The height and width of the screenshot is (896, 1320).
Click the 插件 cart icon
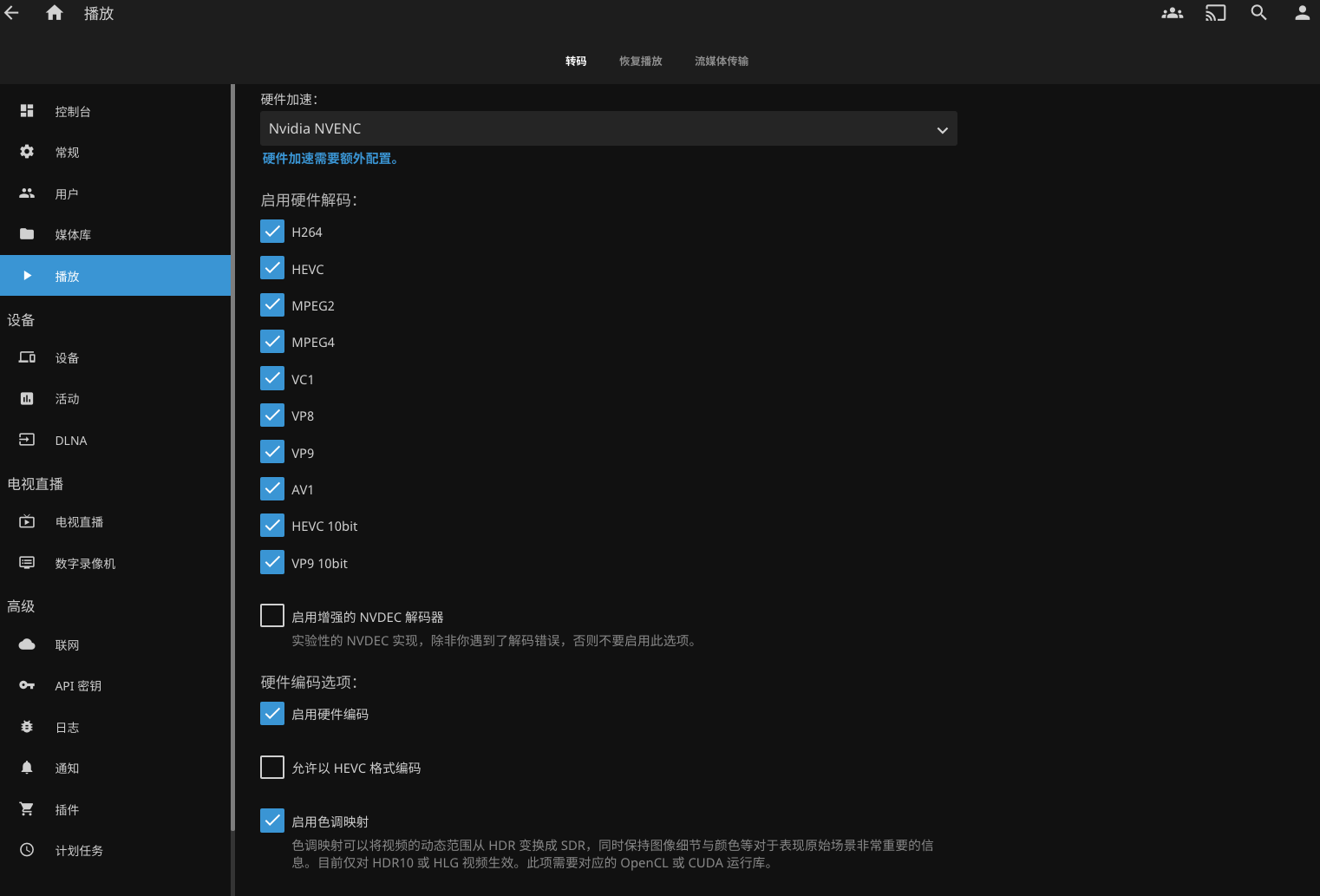click(x=27, y=809)
